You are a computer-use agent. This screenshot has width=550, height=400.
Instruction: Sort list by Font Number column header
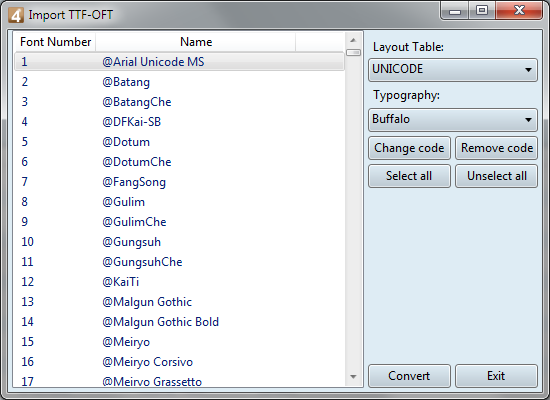pos(55,42)
